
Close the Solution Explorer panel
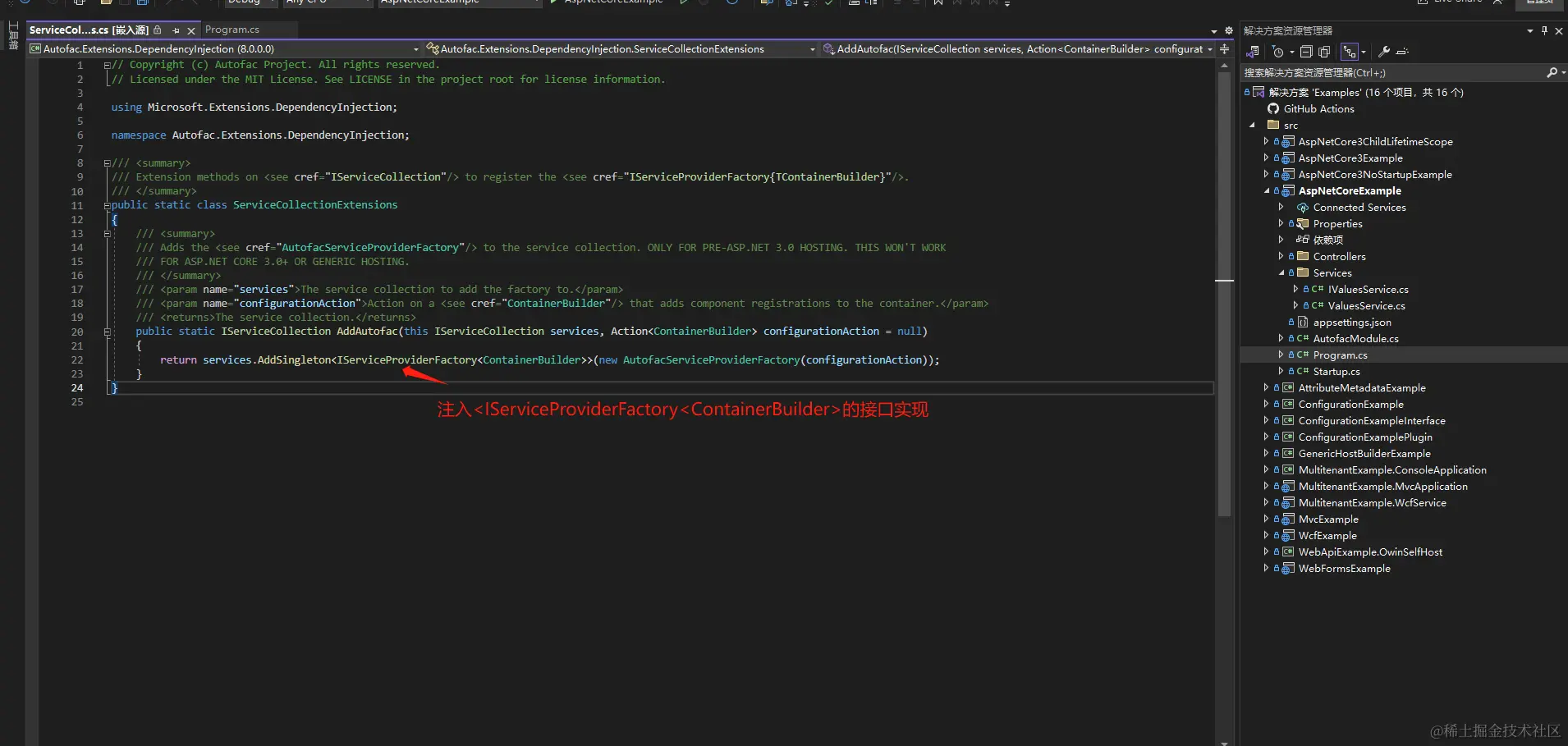click(x=1559, y=30)
